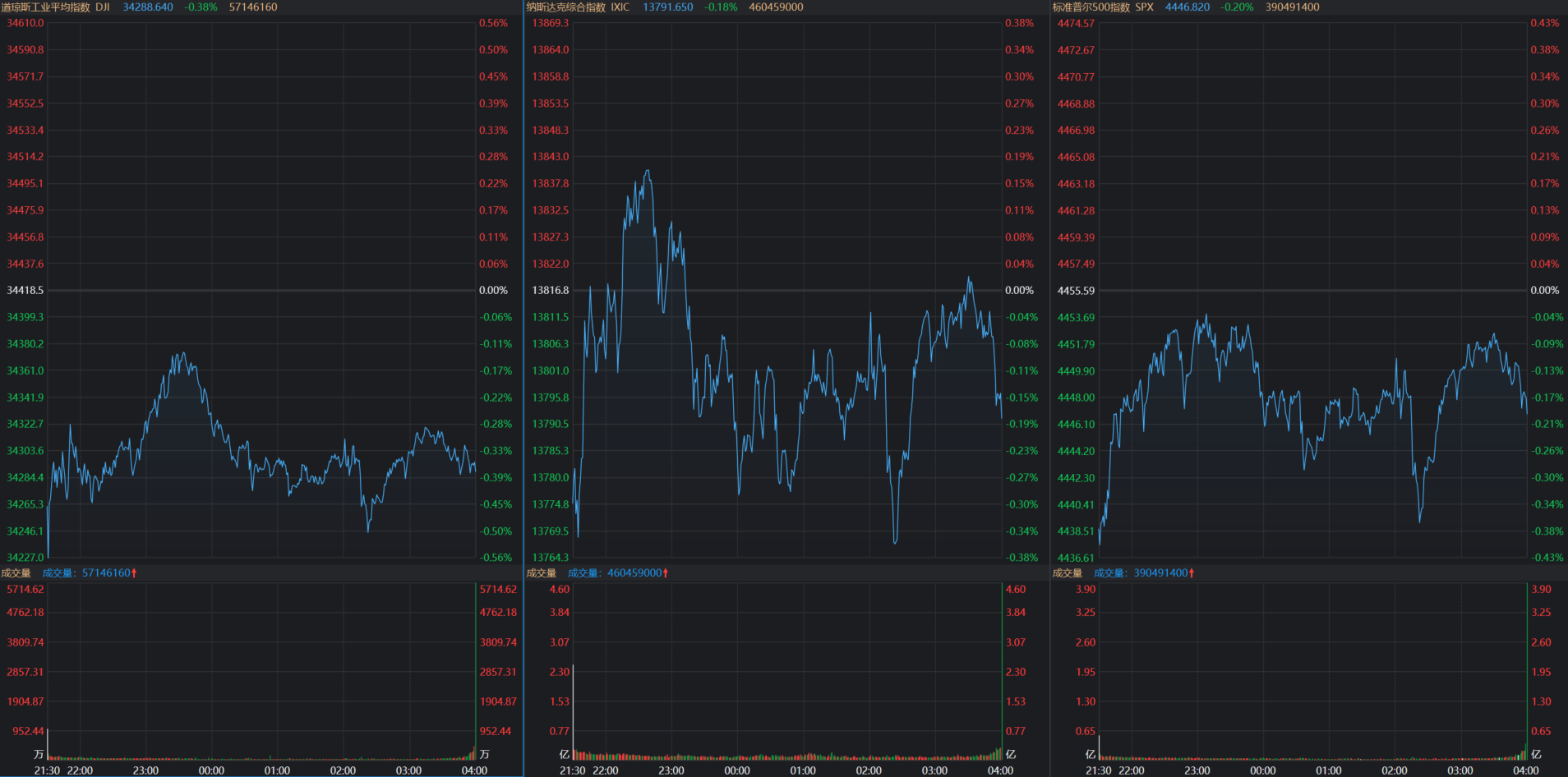Click the IXIC ticker code
Image resolution: width=1568 pixels, height=777 pixels.
tap(620, 7)
